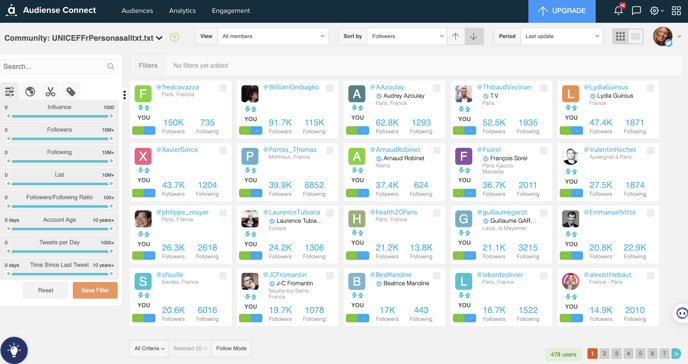Open the Period Last update dropdown

(x=561, y=36)
